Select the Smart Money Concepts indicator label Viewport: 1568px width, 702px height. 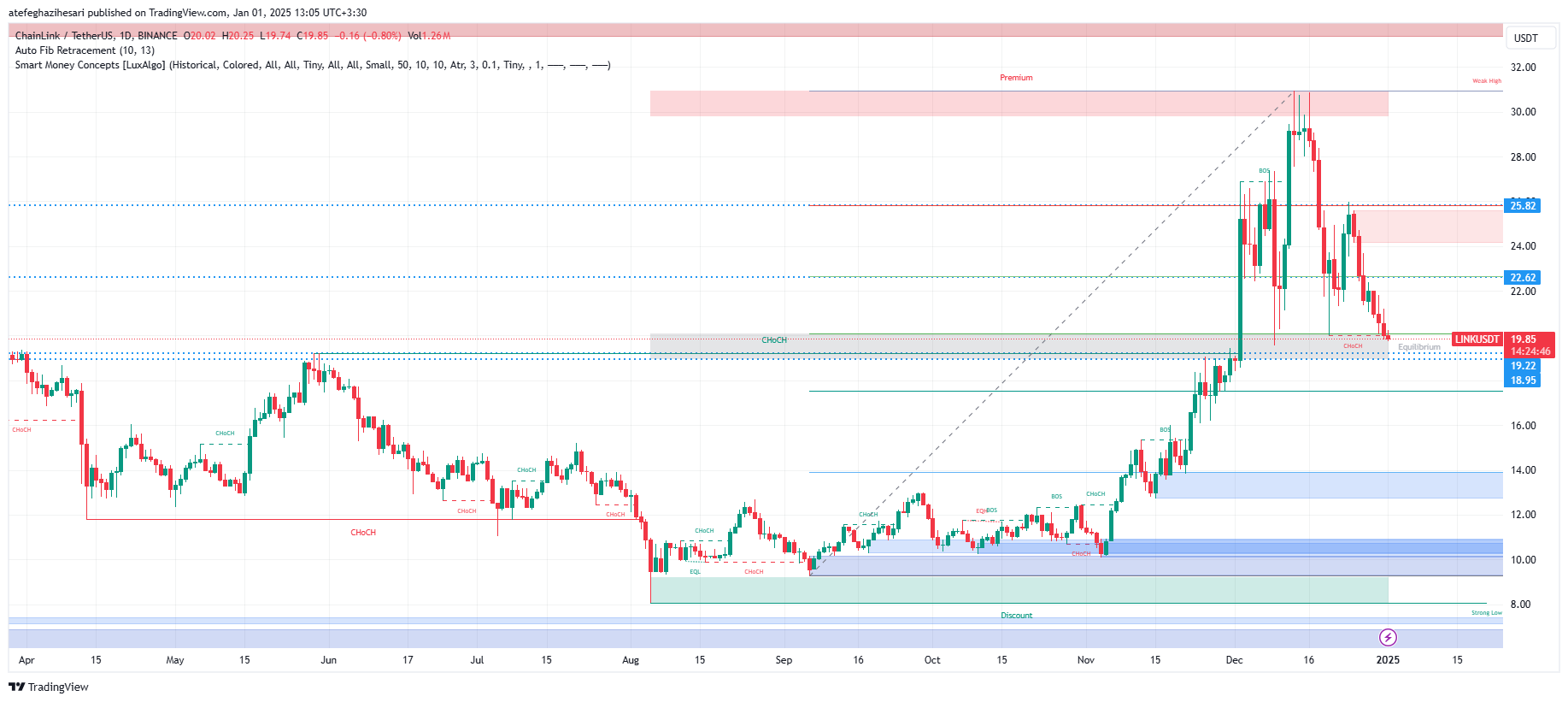click(313, 65)
